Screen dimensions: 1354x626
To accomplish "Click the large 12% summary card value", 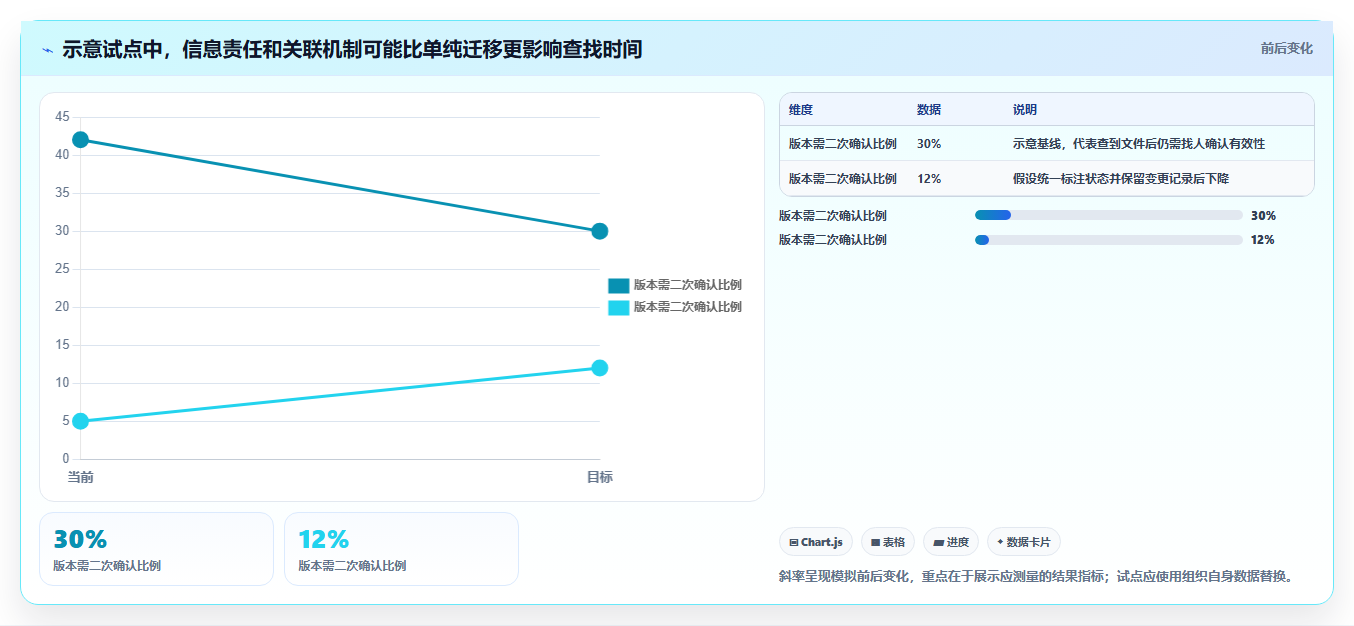I will tap(324, 540).
